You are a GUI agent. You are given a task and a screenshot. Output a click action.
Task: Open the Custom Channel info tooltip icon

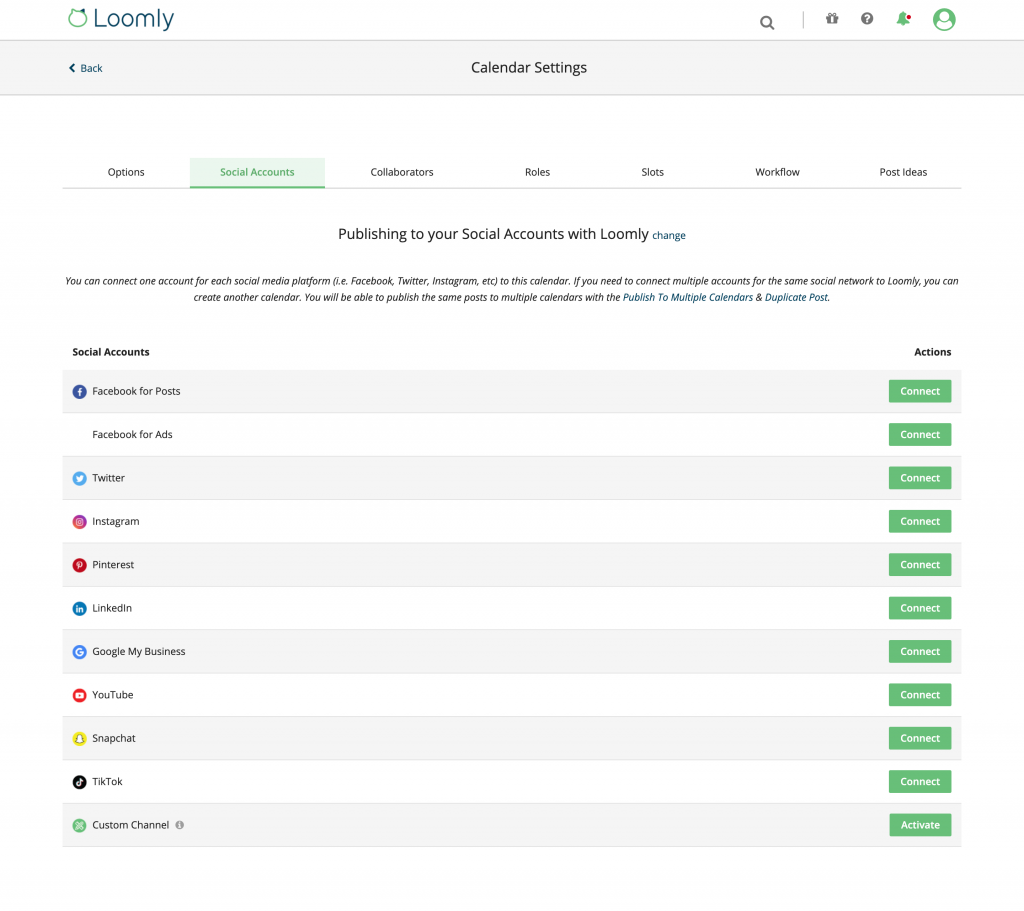[x=179, y=824]
